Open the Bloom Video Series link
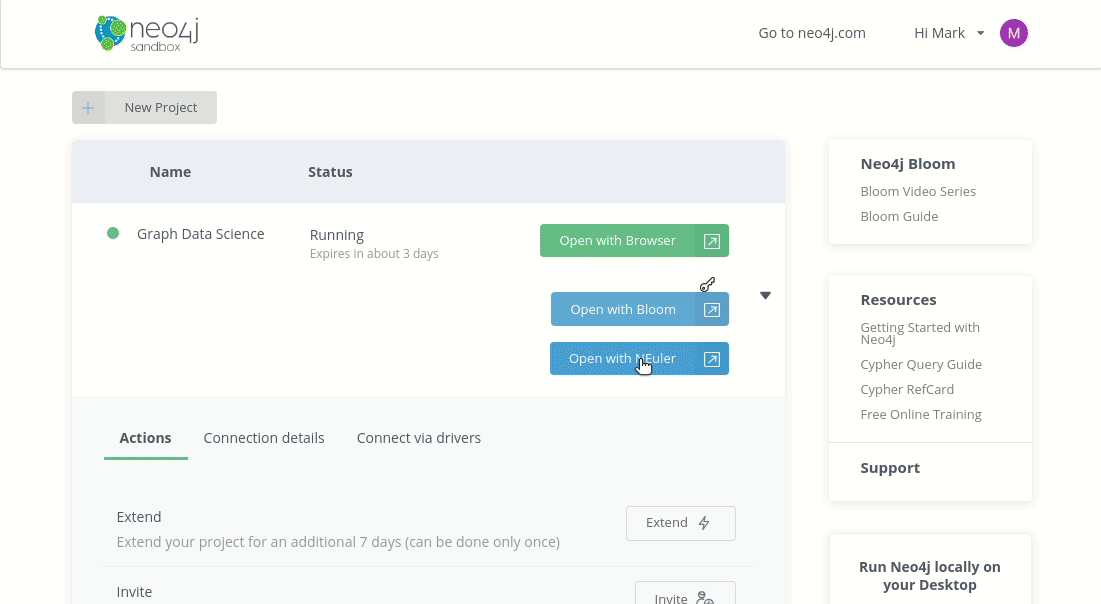The height and width of the screenshot is (604, 1101). 918,191
